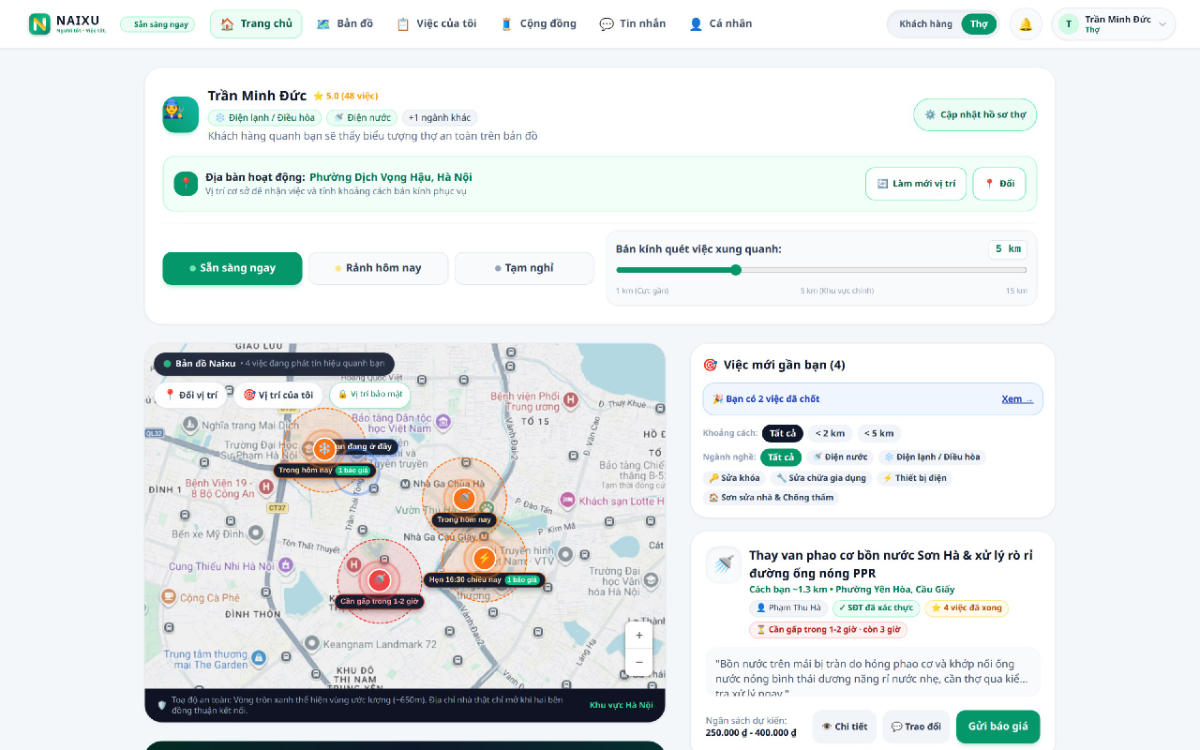Filter by Sửa khóa trade
Screen dimensions: 1200x750
[x=734, y=478]
